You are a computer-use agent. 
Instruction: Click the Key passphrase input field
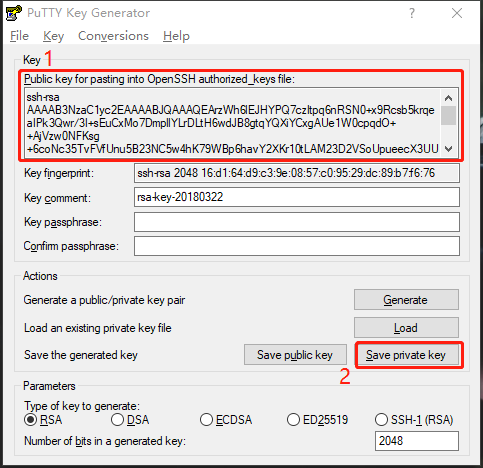tap(297, 222)
